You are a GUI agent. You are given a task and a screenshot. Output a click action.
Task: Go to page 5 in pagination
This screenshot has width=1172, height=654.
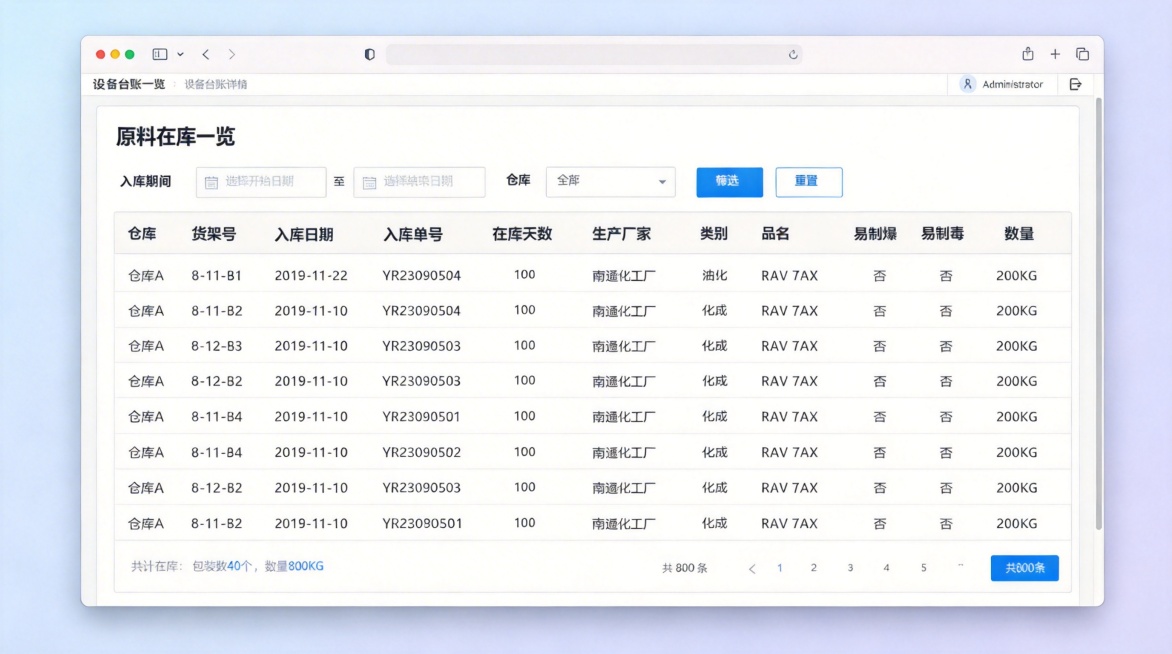[x=924, y=568]
